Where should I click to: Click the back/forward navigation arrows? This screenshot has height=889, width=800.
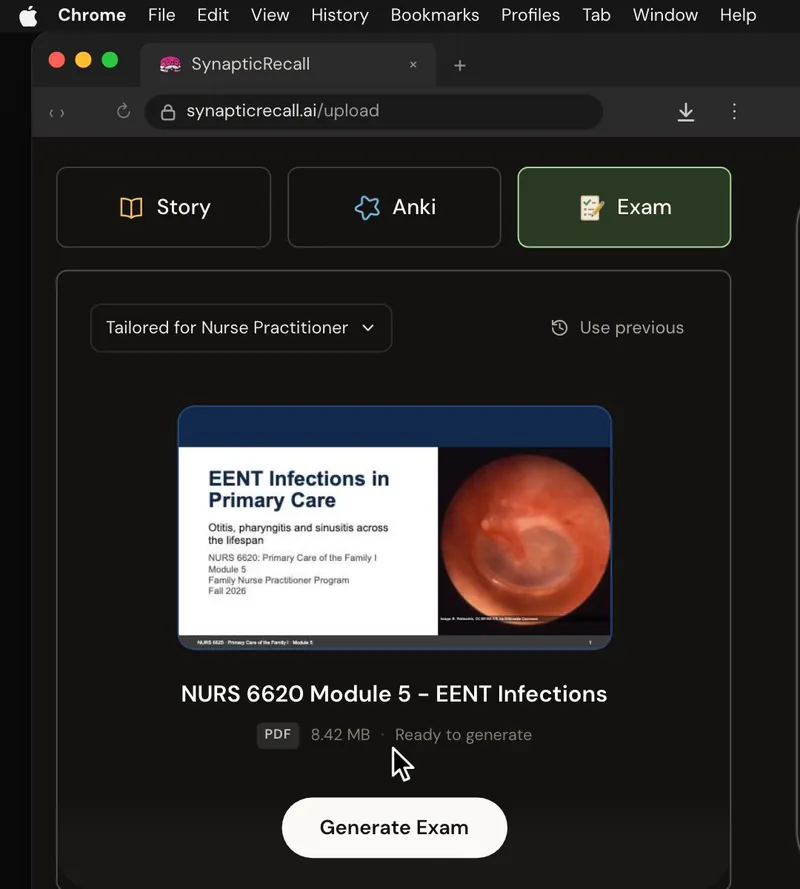[57, 113]
